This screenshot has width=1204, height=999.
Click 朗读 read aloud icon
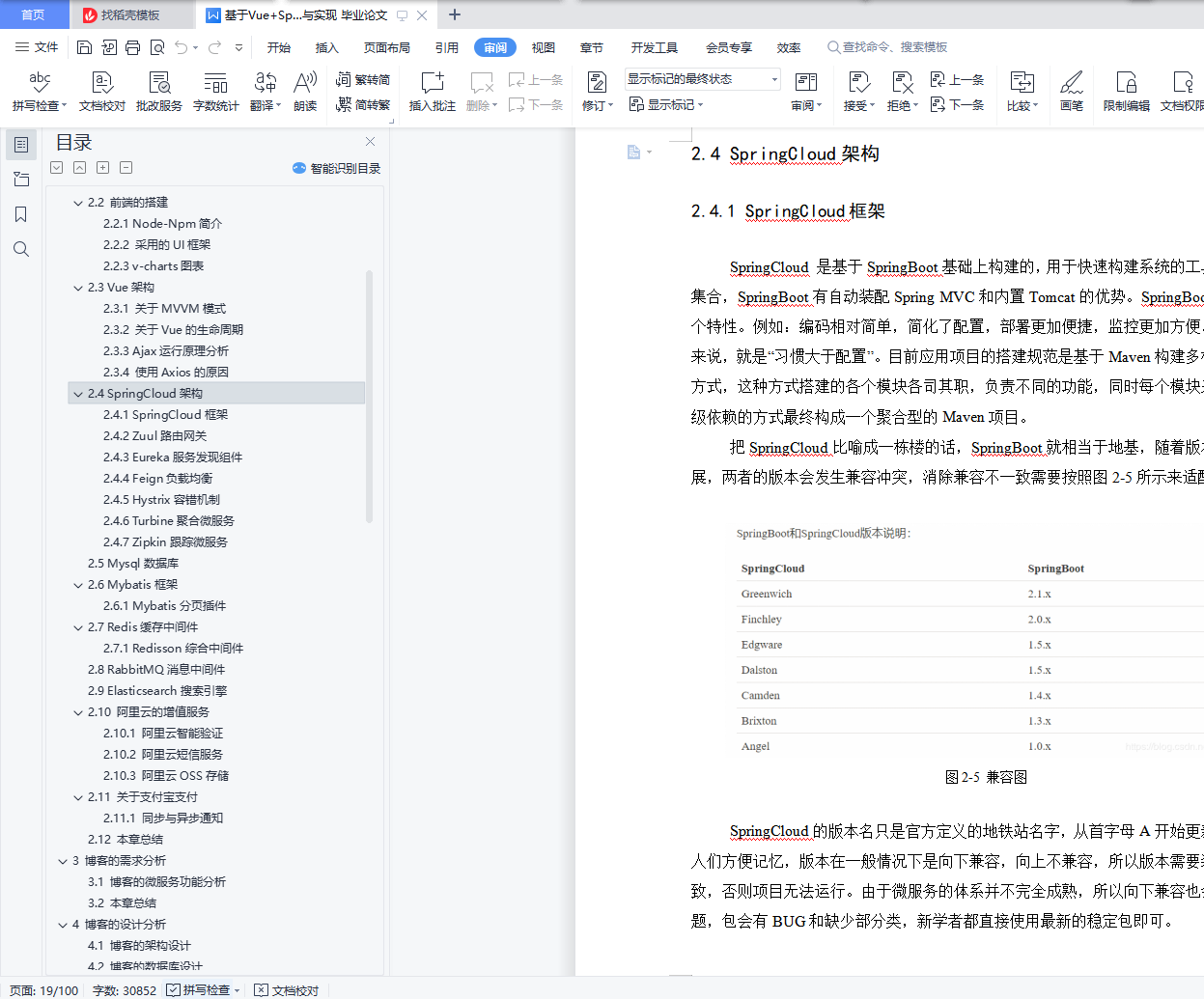click(305, 92)
